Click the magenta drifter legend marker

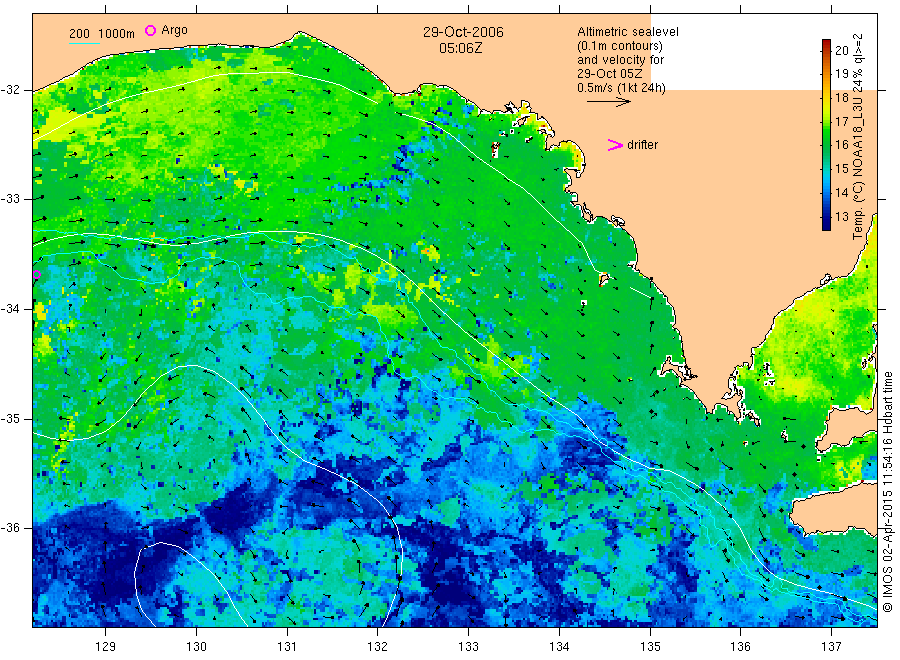pyautogui.click(x=615, y=145)
